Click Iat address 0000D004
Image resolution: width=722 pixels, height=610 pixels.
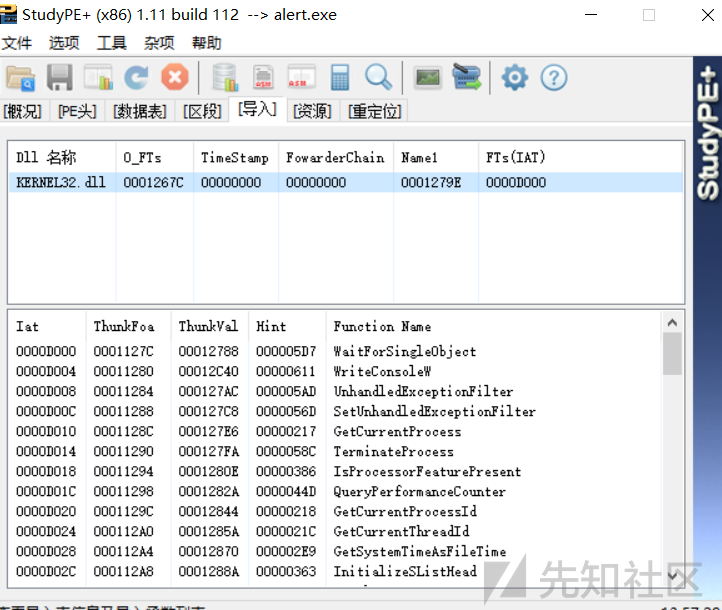tap(46, 371)
